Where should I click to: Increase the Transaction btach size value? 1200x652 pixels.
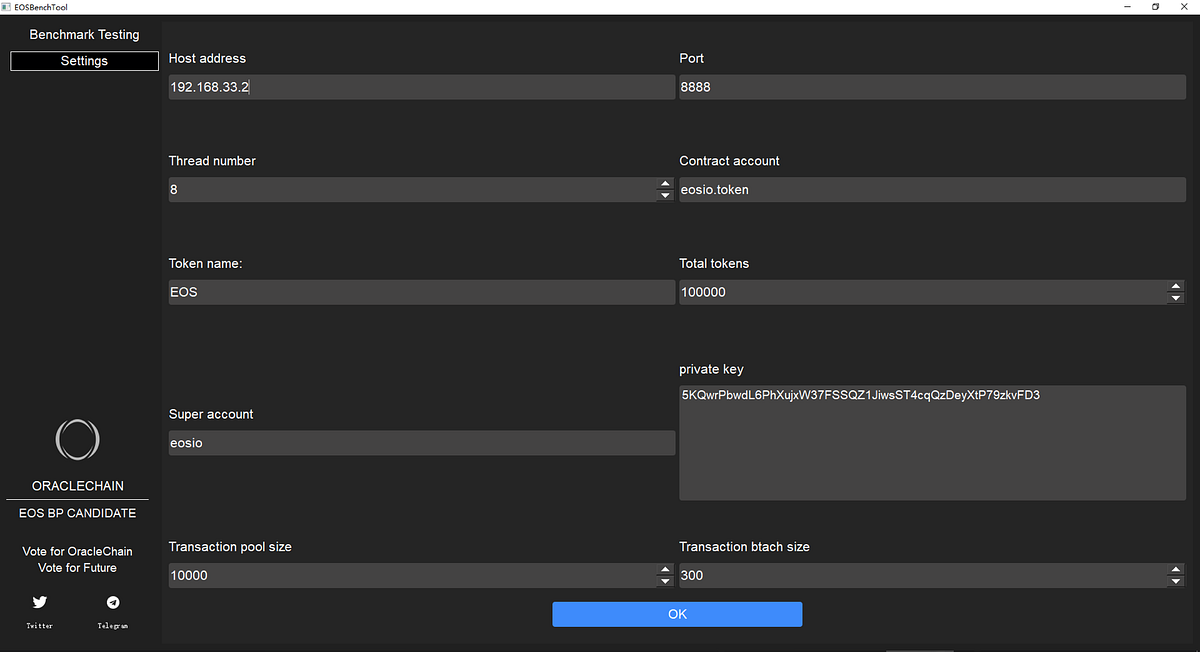1175,570
